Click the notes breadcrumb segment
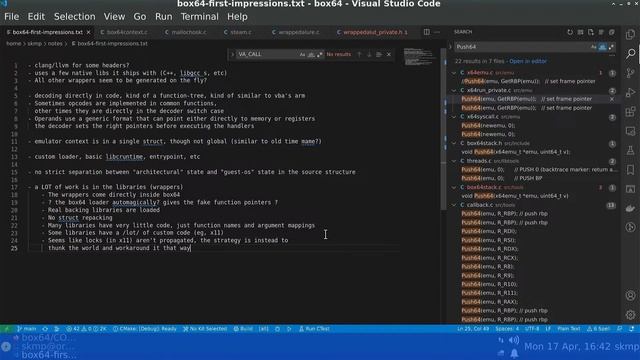The height and width of the screenshot is (360, 640). (x=55, y=44)
